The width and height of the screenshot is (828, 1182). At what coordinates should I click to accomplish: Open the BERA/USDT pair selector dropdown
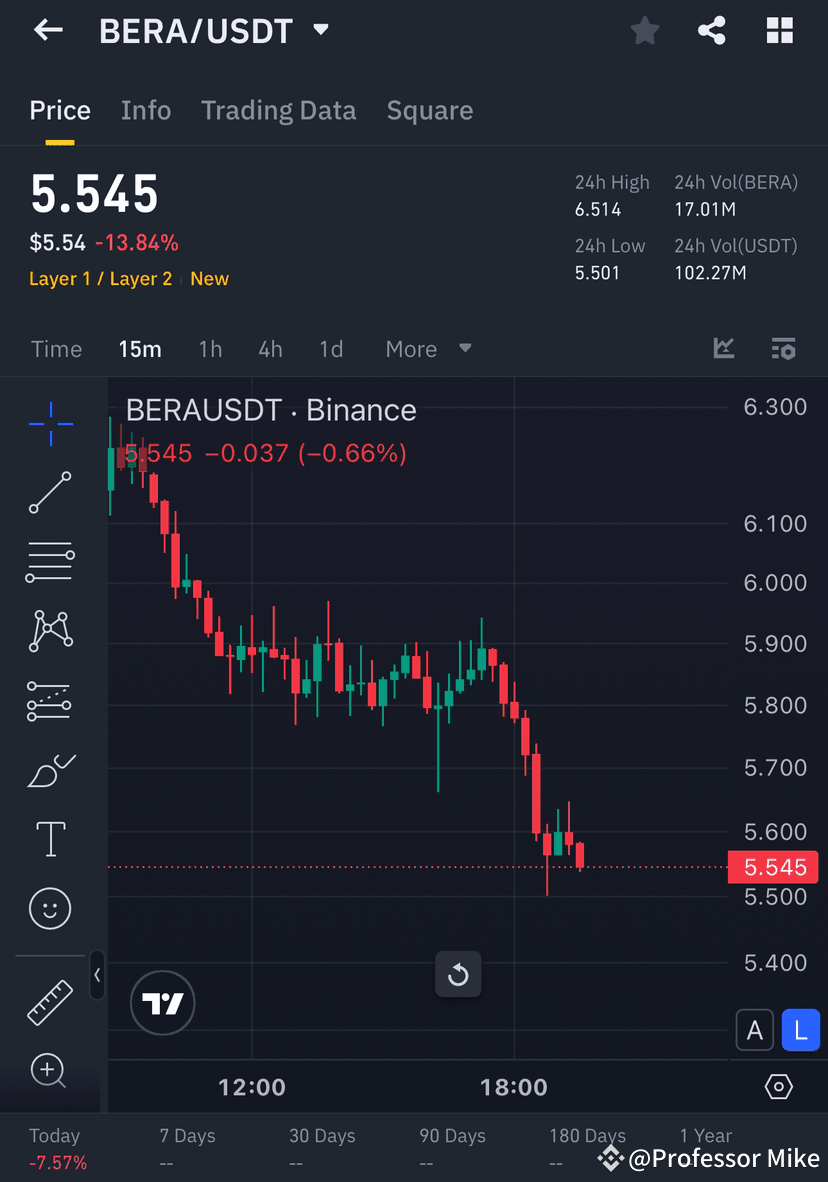[x=319, y=31]
